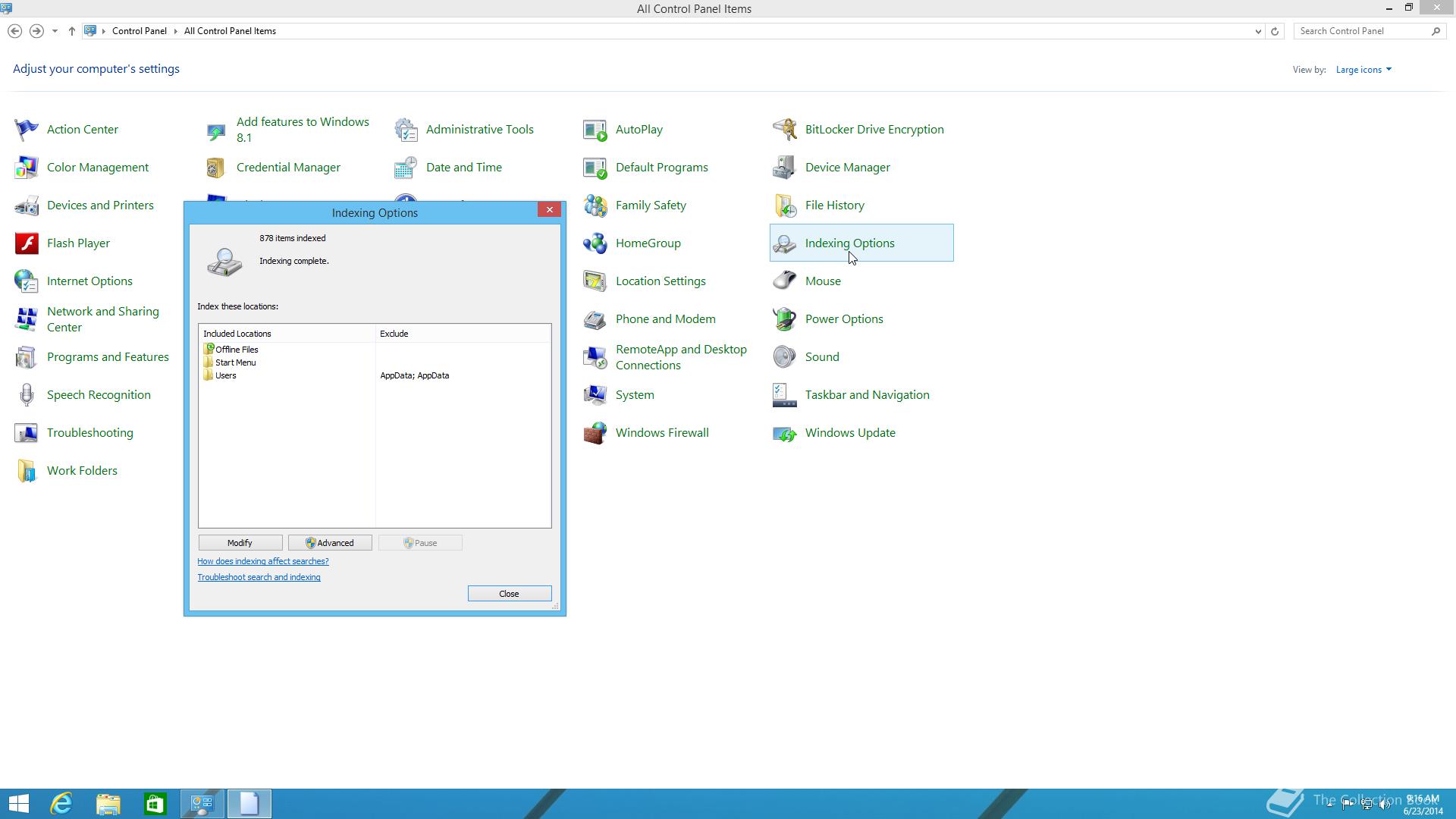Open BitLocker Drive Encryption icon
This screenshot has width=1456, height=819.
[x=785, y=130]
